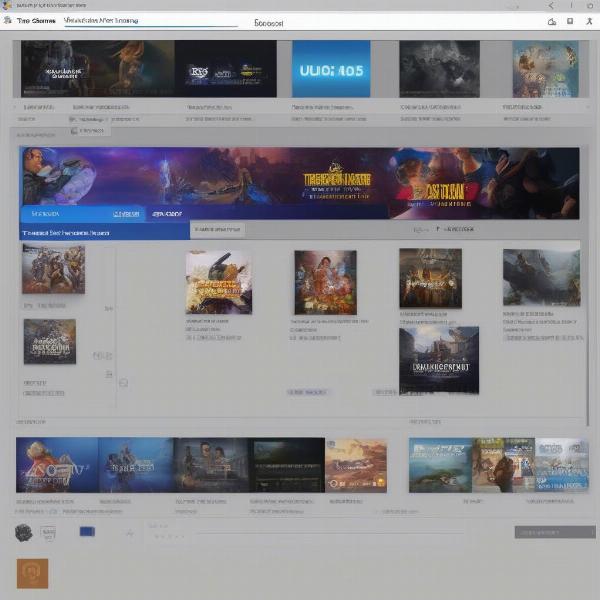Viewport: 600px width, 600px height.
Task: Open the dark brown game cover with glowing fire lights
Action: pyautogui.click(x=430, y=278)
